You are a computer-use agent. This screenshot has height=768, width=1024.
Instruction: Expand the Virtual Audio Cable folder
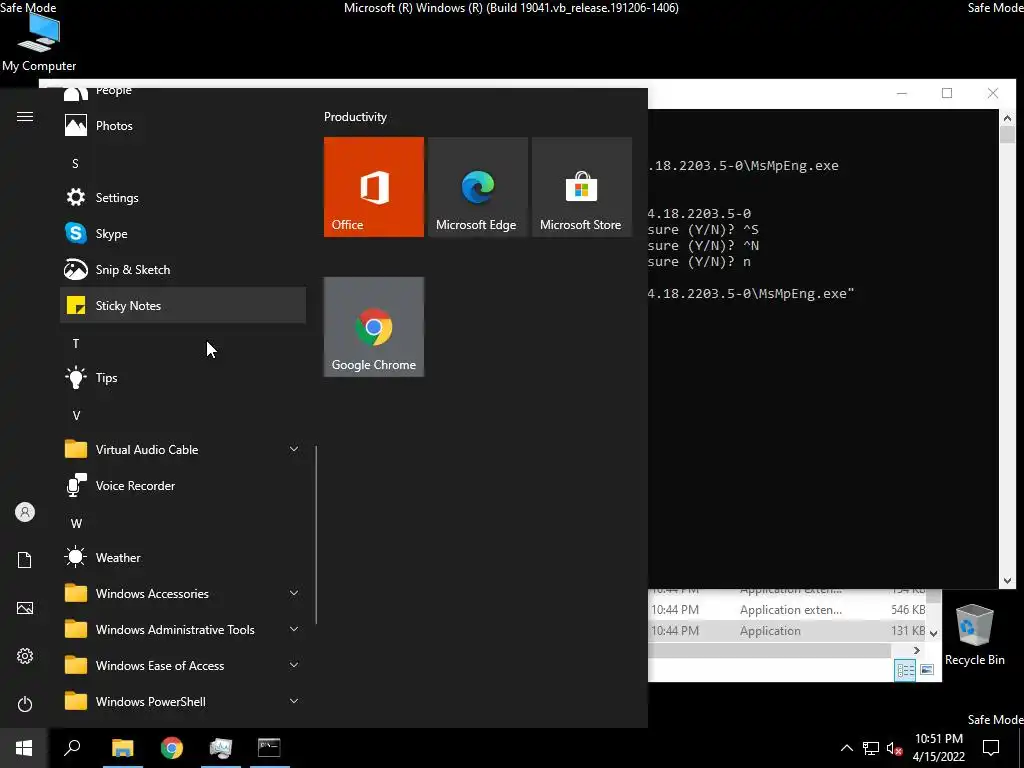[x=183, y=449]
